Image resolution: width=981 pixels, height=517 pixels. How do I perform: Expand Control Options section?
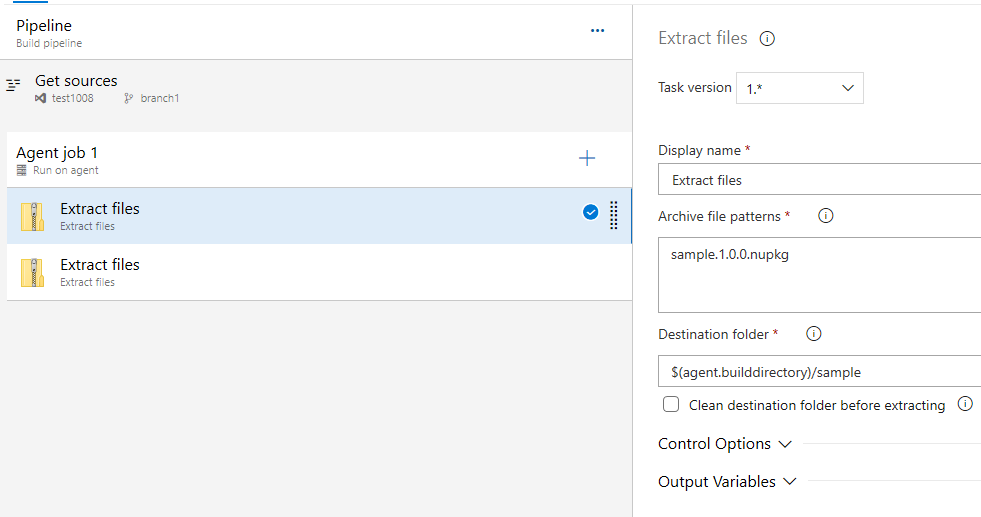point(724,444)
